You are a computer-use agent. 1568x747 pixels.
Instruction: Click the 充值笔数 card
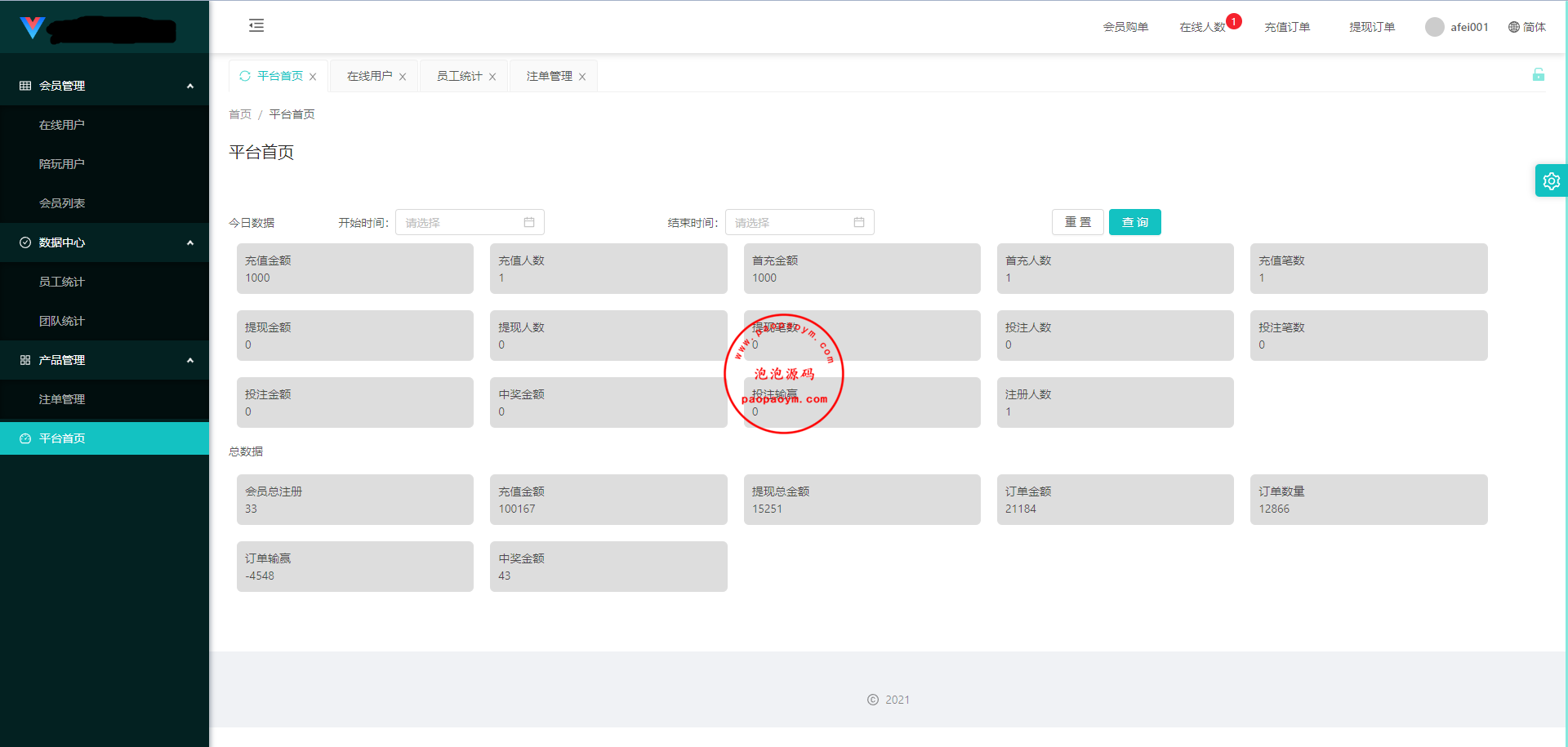[1369, 269]
